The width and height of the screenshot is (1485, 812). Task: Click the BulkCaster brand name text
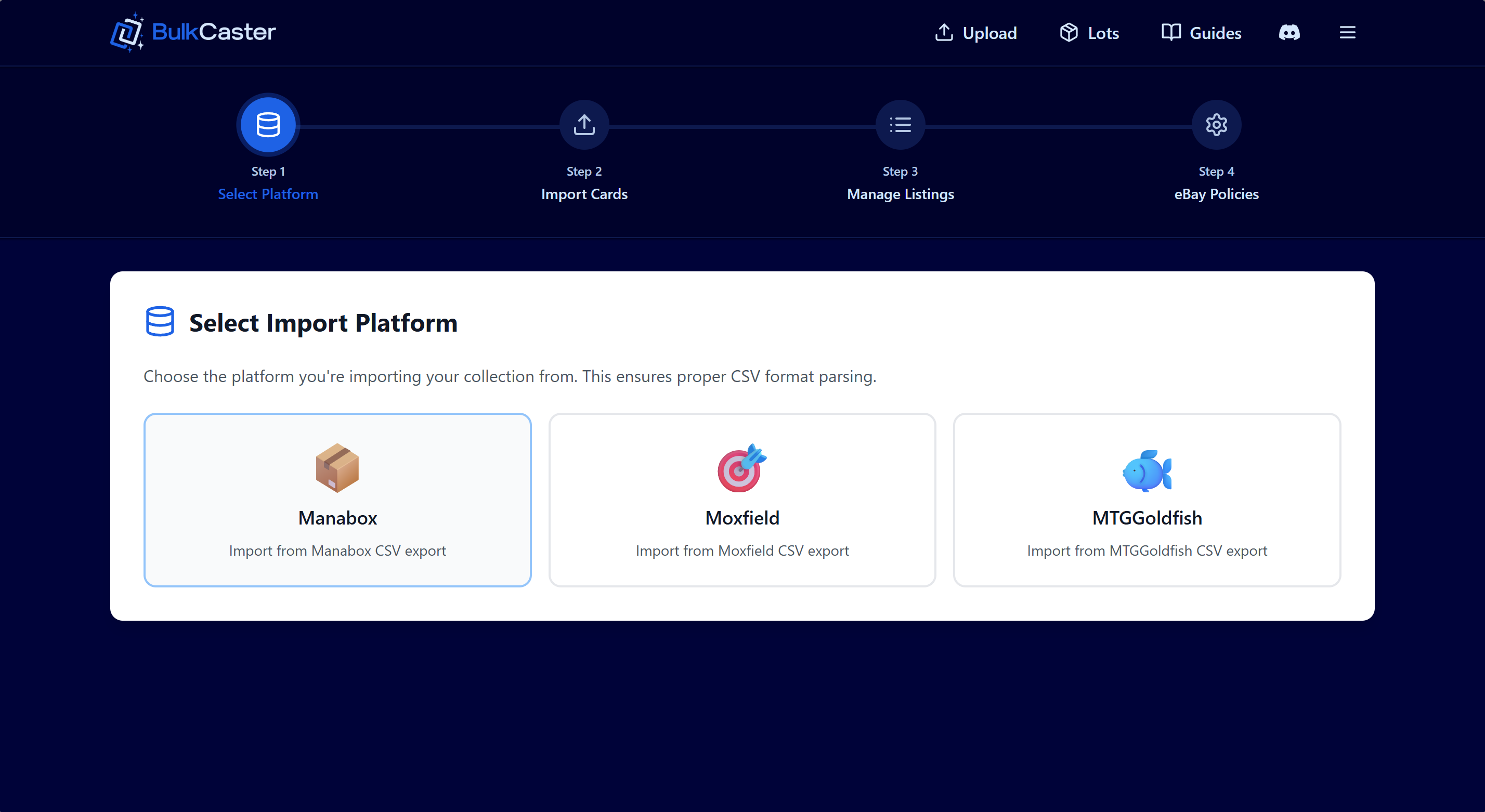[x=214, y=32]
